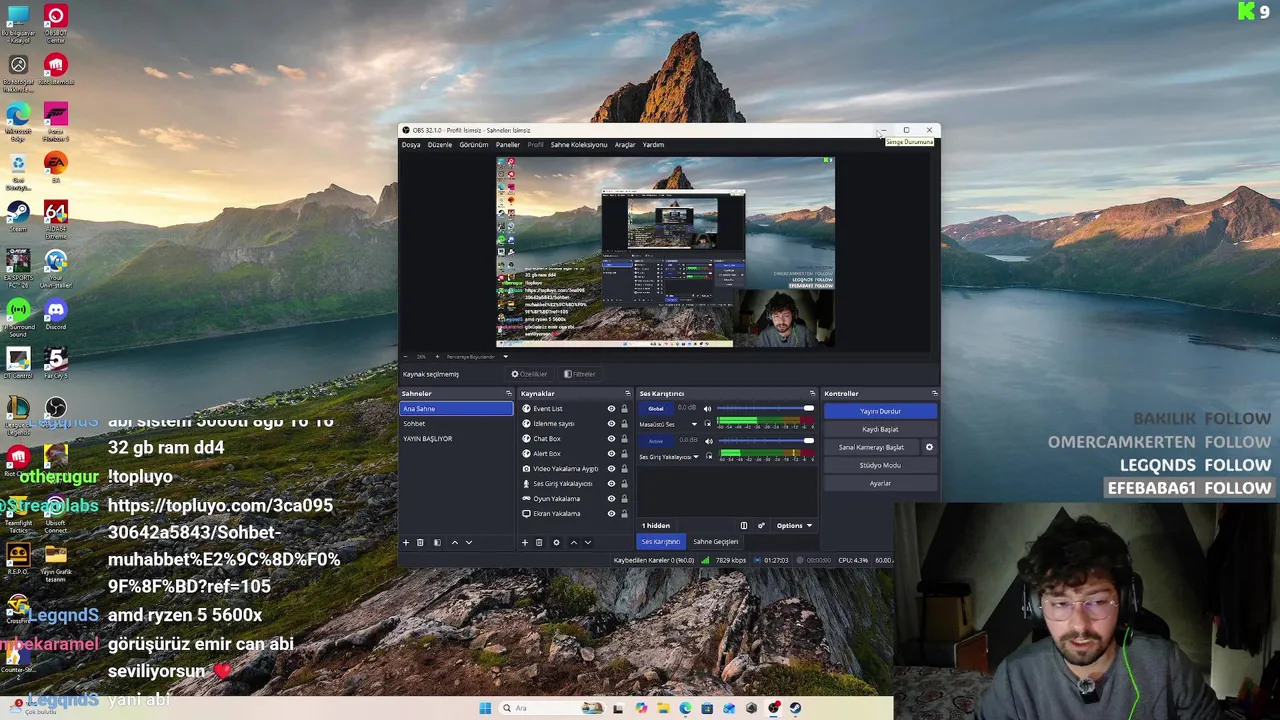
Task: Open the Görünüm menu
Action: [x=474, y=145]
